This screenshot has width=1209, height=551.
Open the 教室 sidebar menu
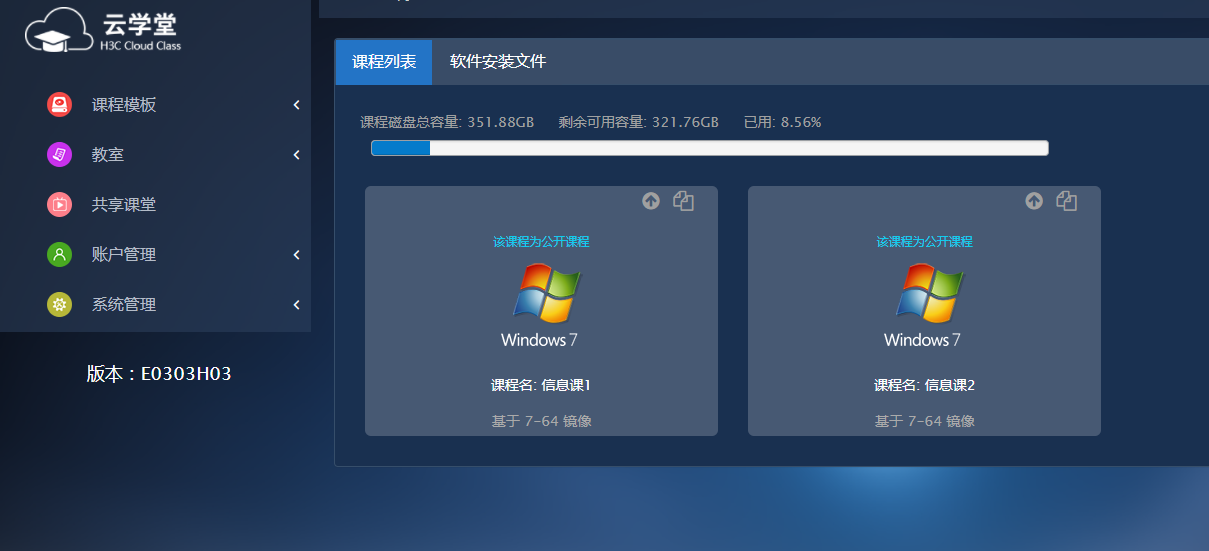pos(155,155)
